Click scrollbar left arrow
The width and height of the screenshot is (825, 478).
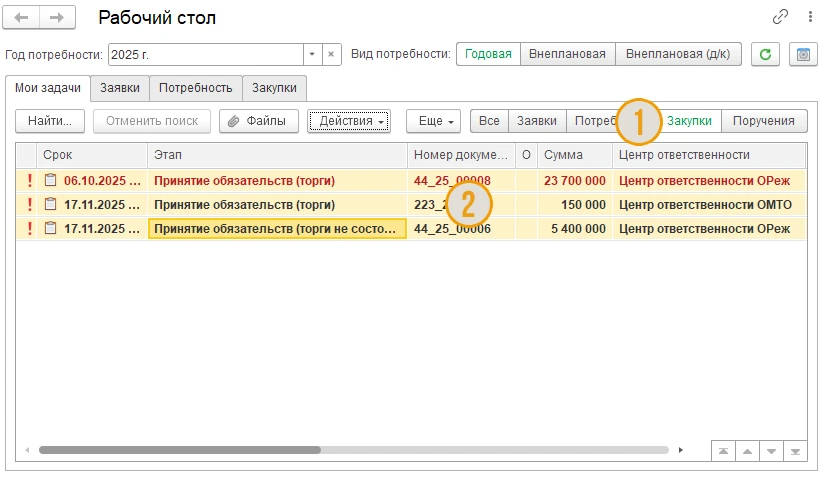[x=27, y=450]
